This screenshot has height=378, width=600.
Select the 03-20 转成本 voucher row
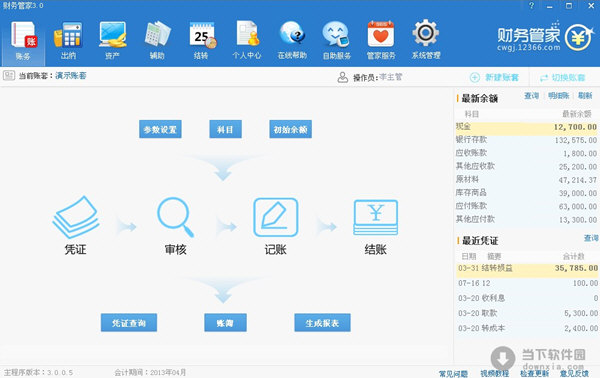click(x=527, y=328)
